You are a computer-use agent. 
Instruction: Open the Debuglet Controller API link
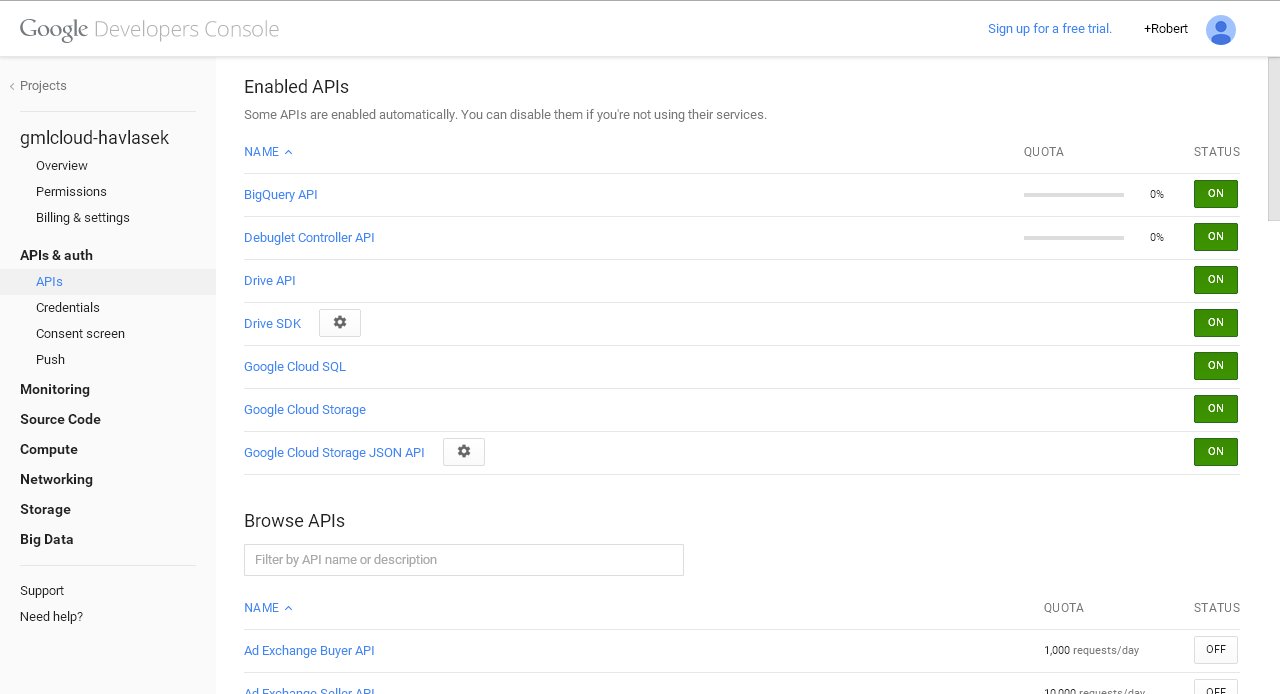coord(309,238)
